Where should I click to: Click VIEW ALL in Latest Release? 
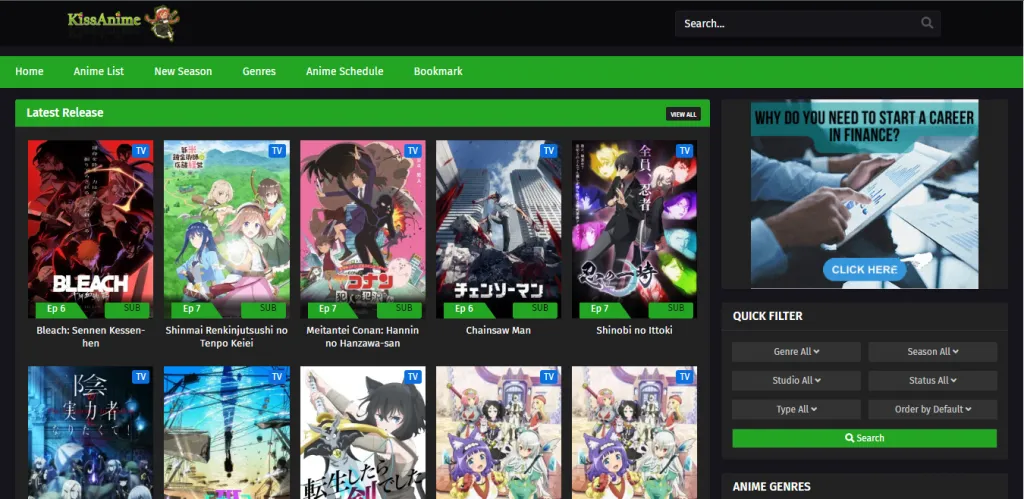(683, 114)
